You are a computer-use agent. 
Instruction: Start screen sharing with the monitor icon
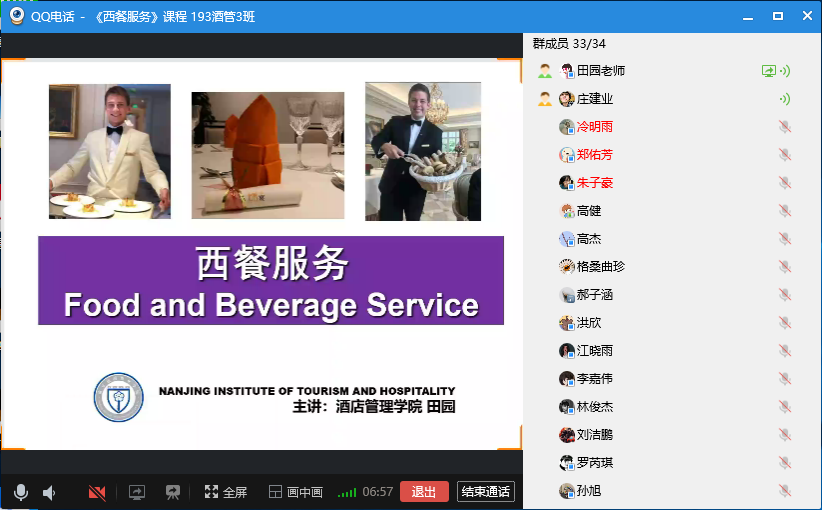coord(137,492)
